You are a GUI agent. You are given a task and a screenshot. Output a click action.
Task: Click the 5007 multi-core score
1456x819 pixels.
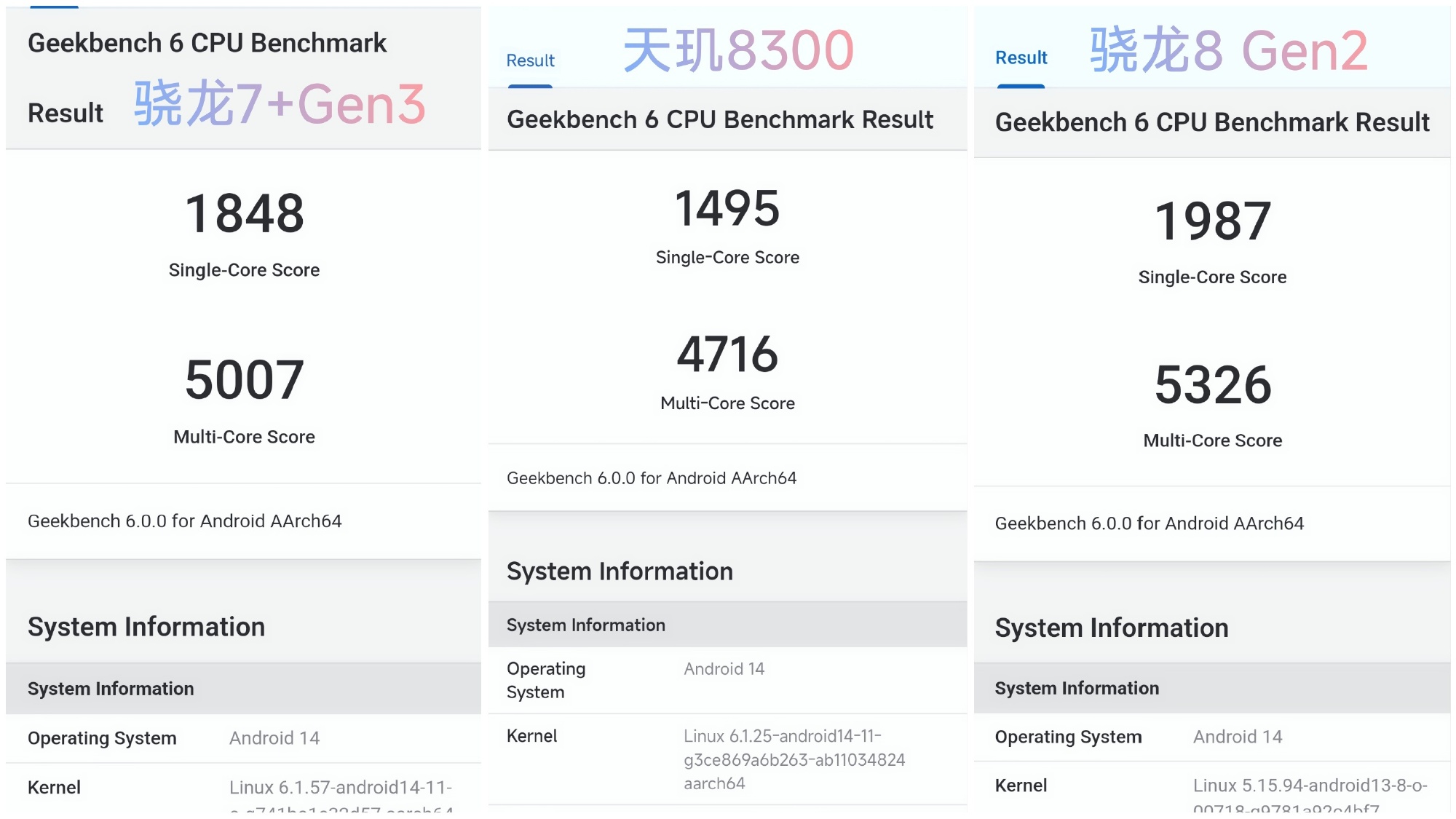[x=245, y=379]
